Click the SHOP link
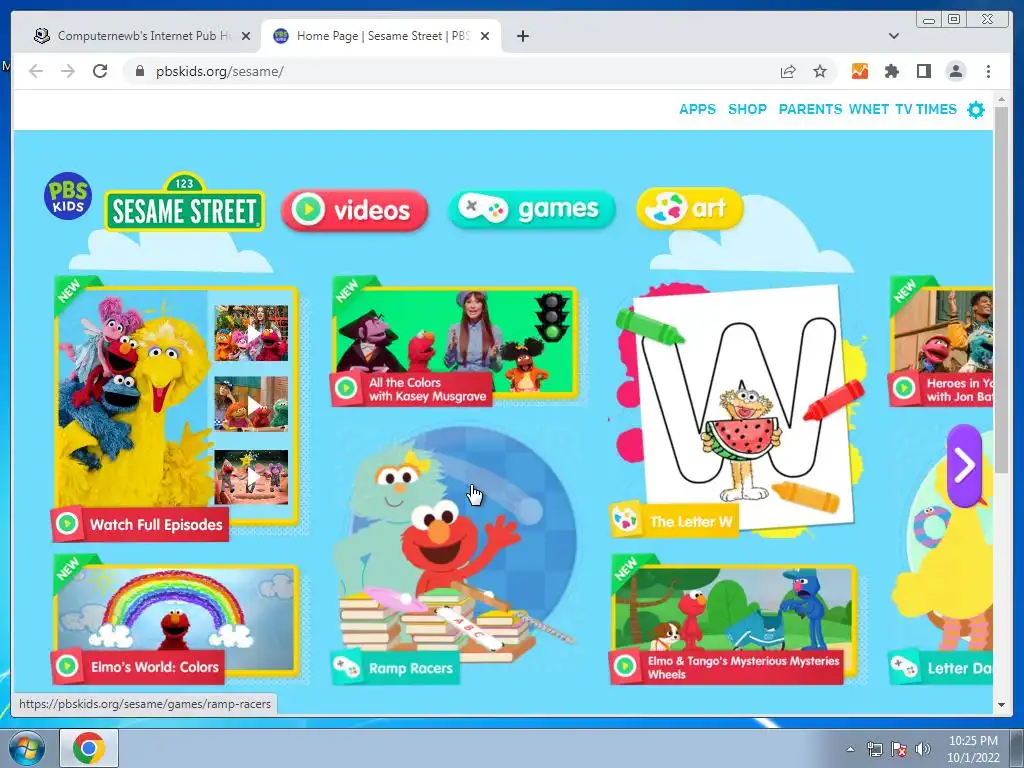The width and height of the screenshot is (1024, 768). [747, 109]
